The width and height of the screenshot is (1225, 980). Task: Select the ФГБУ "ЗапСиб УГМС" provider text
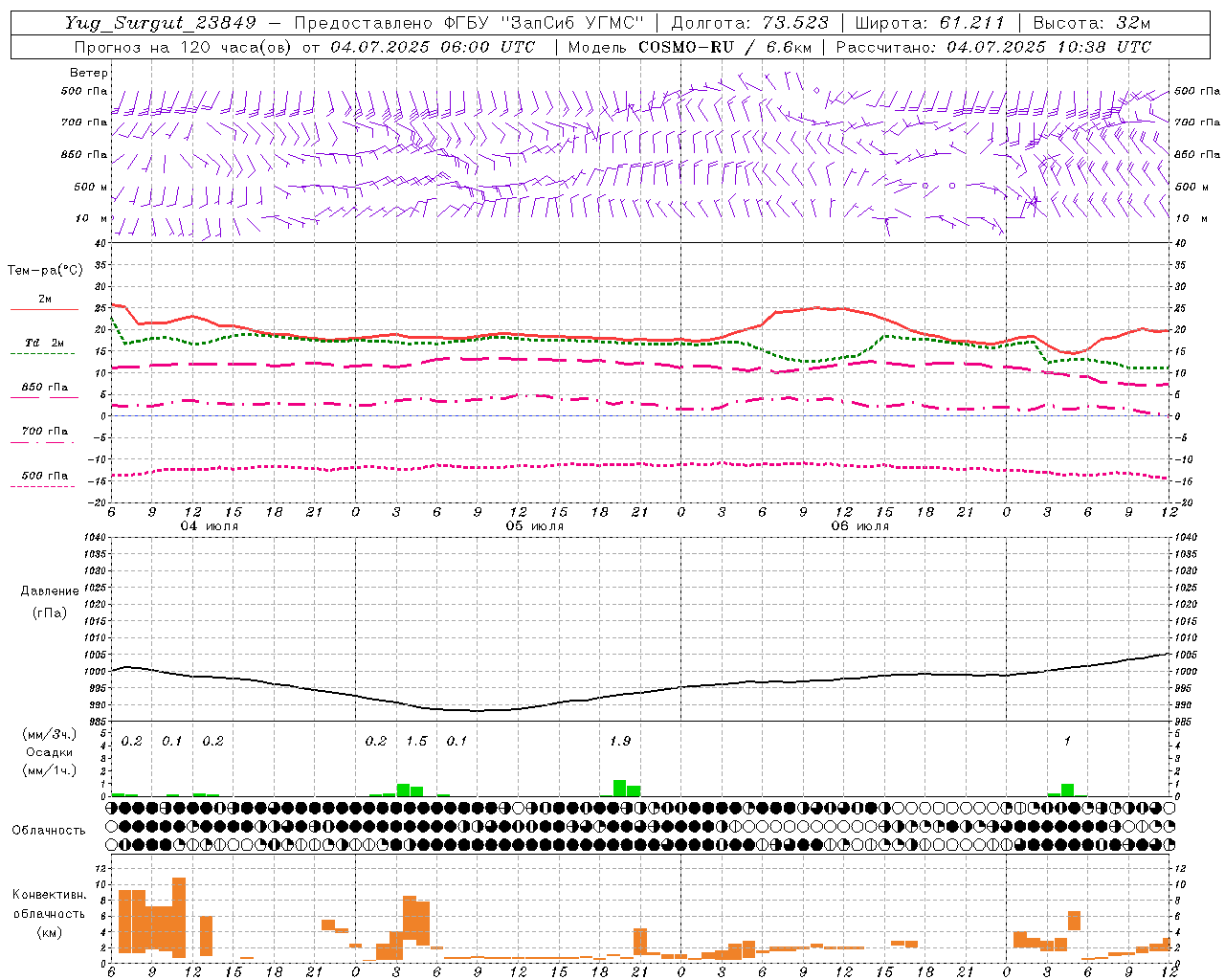545,23
